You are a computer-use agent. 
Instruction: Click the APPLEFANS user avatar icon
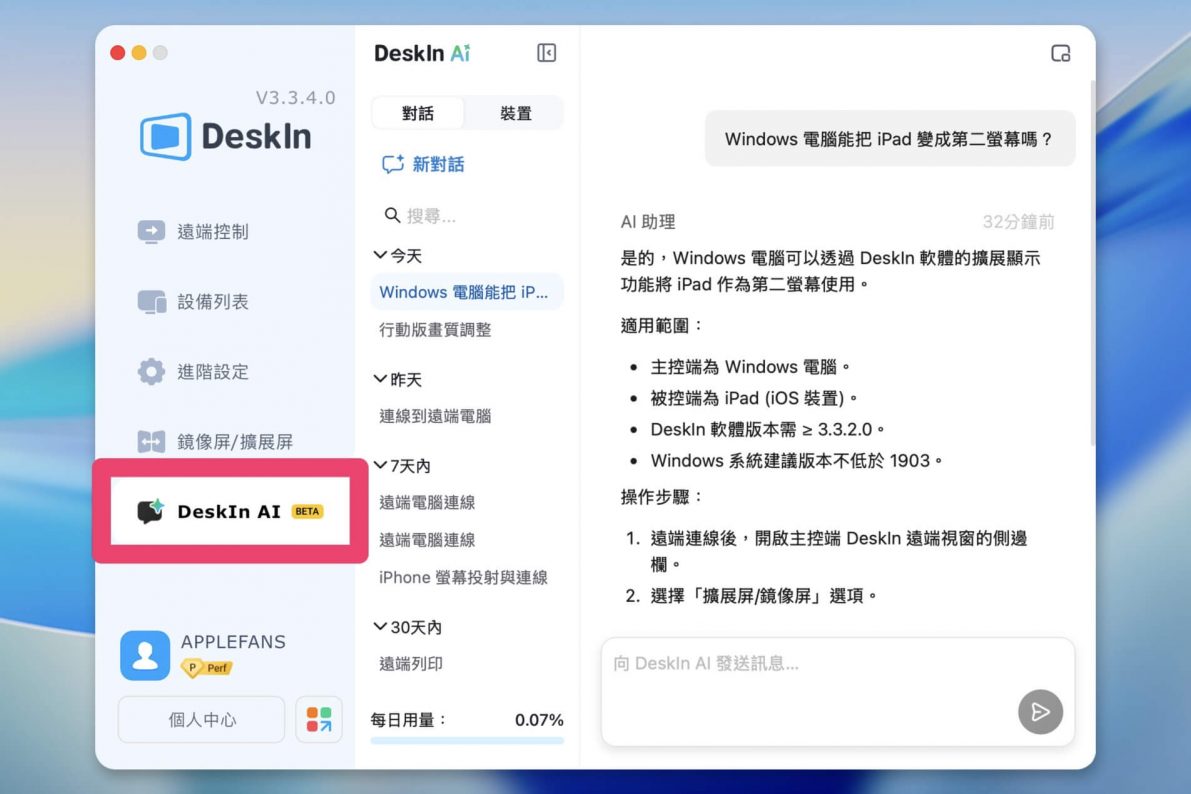click(145, 656)
